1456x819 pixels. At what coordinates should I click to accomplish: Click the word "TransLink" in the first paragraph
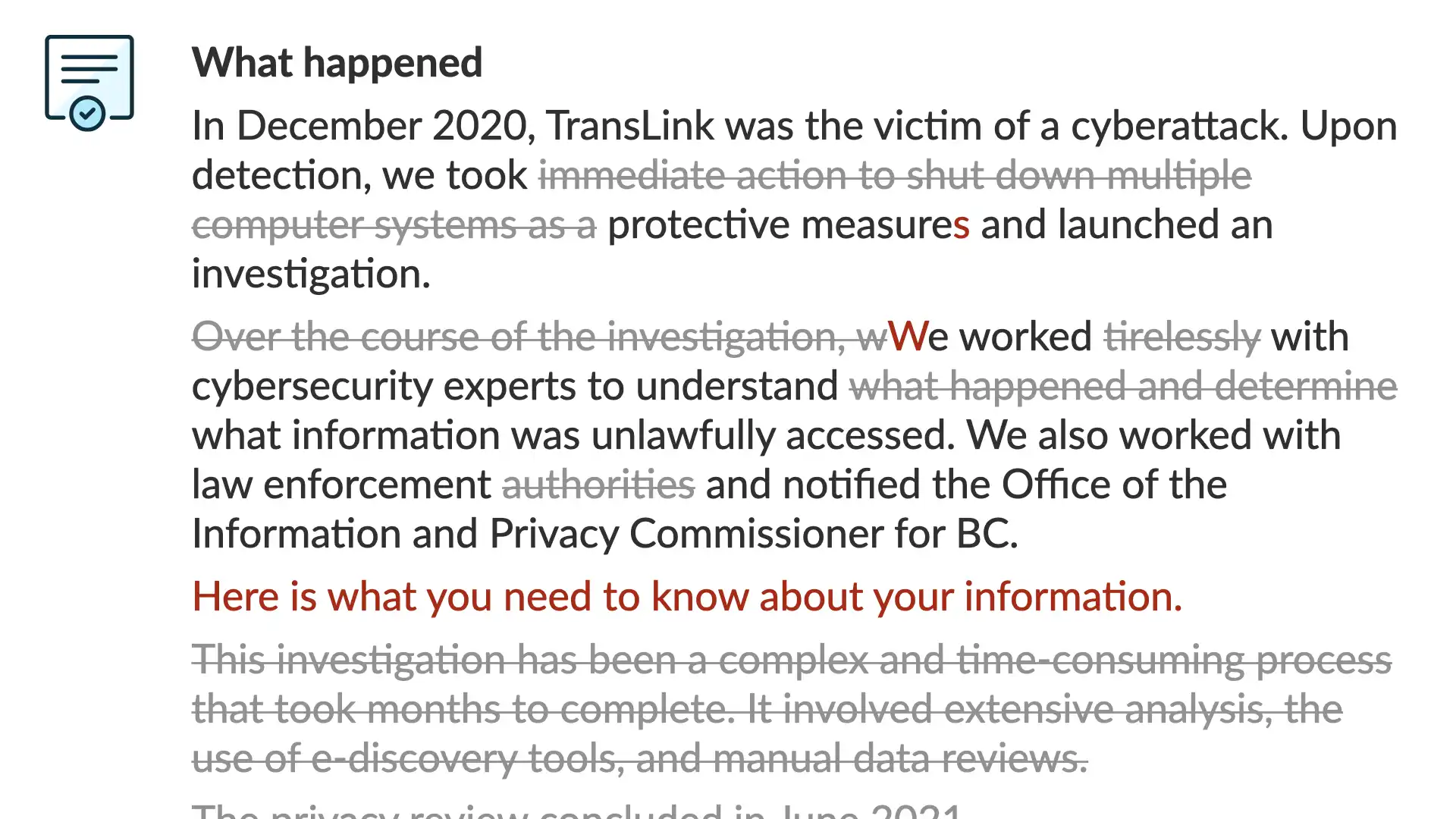click(630, 126)
